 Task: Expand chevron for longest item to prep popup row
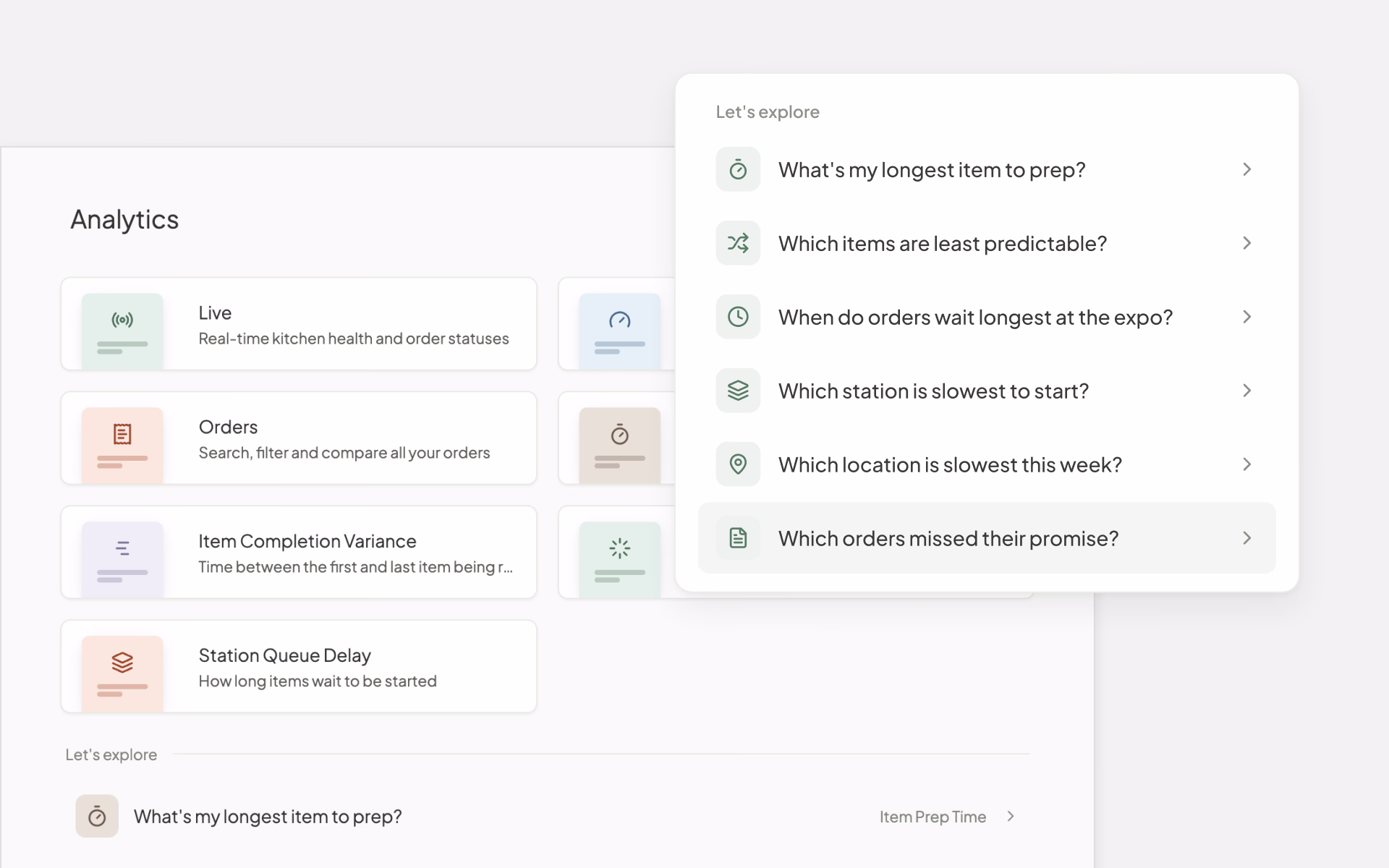[x=1246, y=169]
